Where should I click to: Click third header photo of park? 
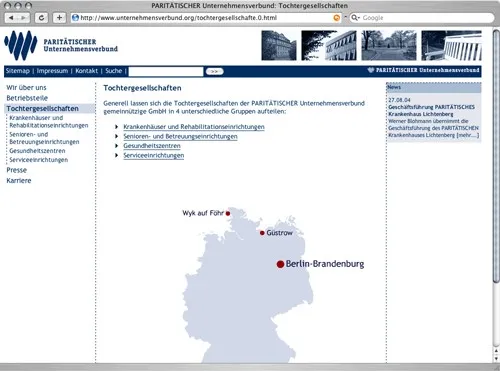coord(389,45)
